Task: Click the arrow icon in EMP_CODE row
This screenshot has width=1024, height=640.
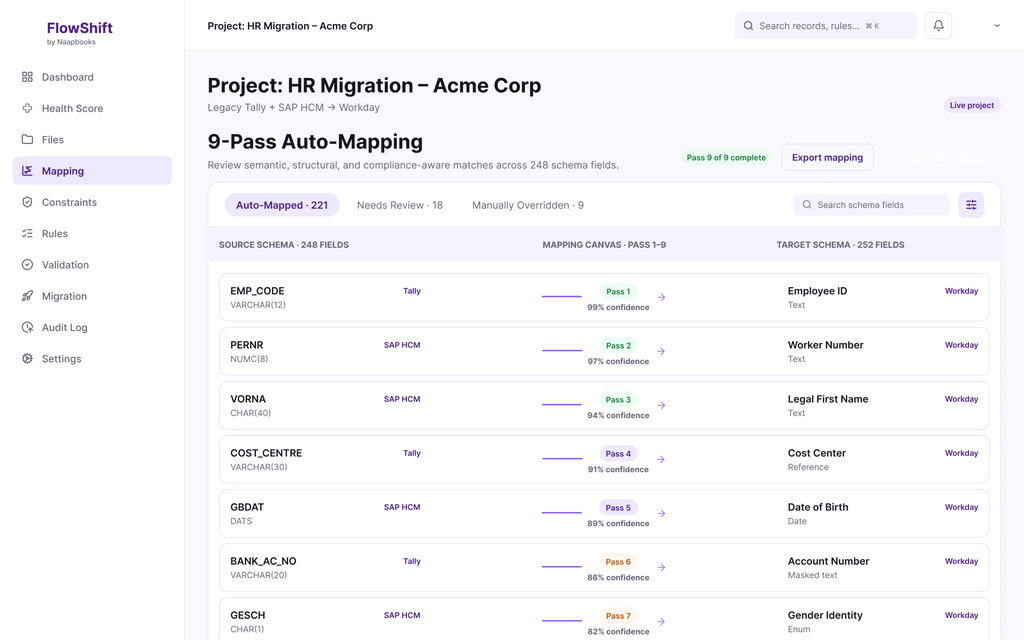Action: pyautogui.click(x=662, y=297)
